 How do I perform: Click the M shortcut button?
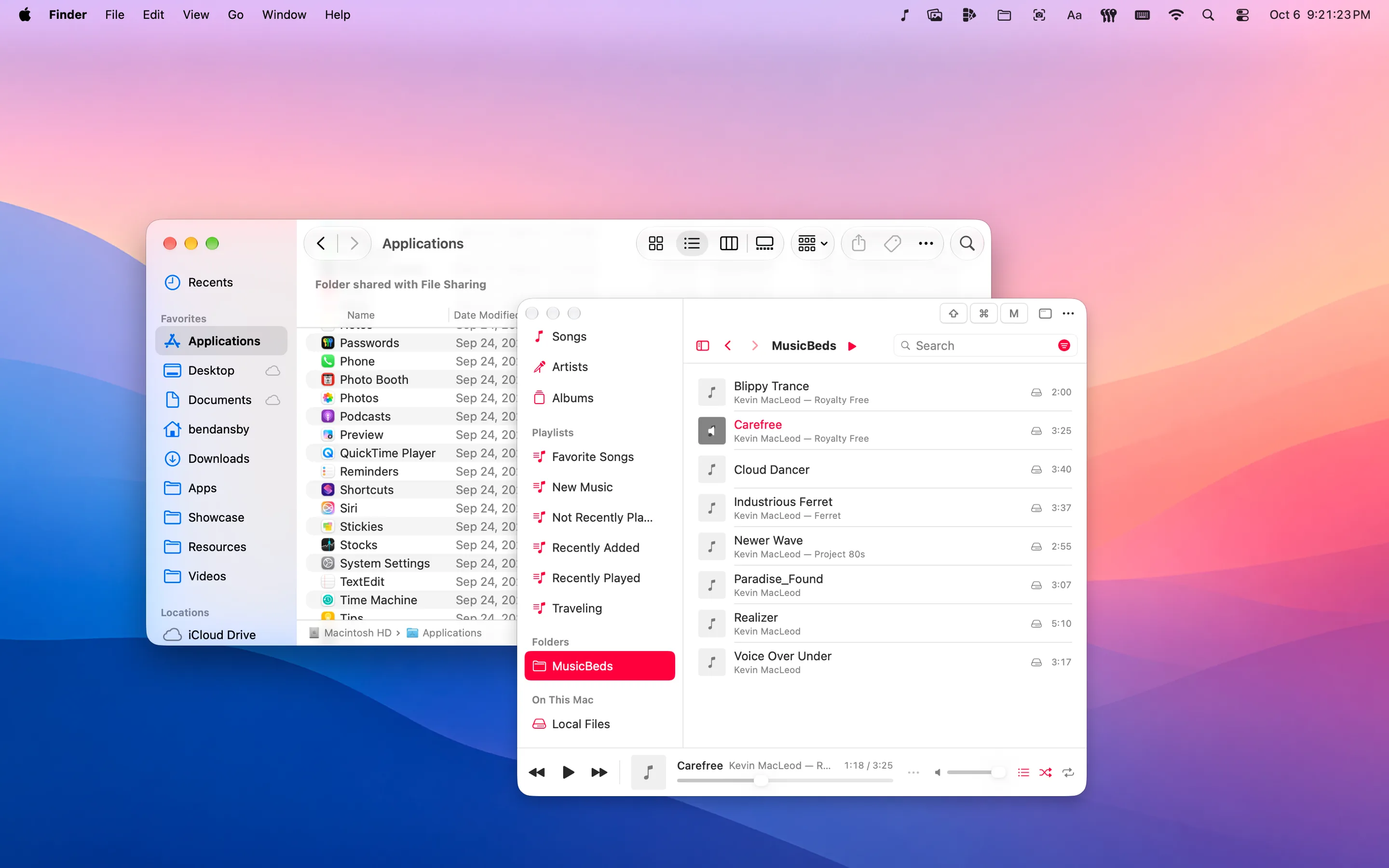[x=1014, y=313]
